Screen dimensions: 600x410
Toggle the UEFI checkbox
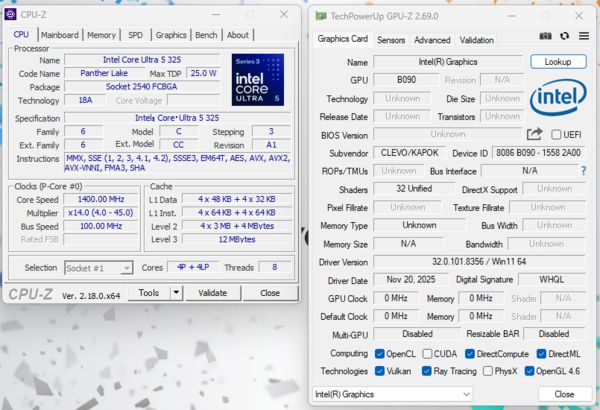click(x=556, y=135)
